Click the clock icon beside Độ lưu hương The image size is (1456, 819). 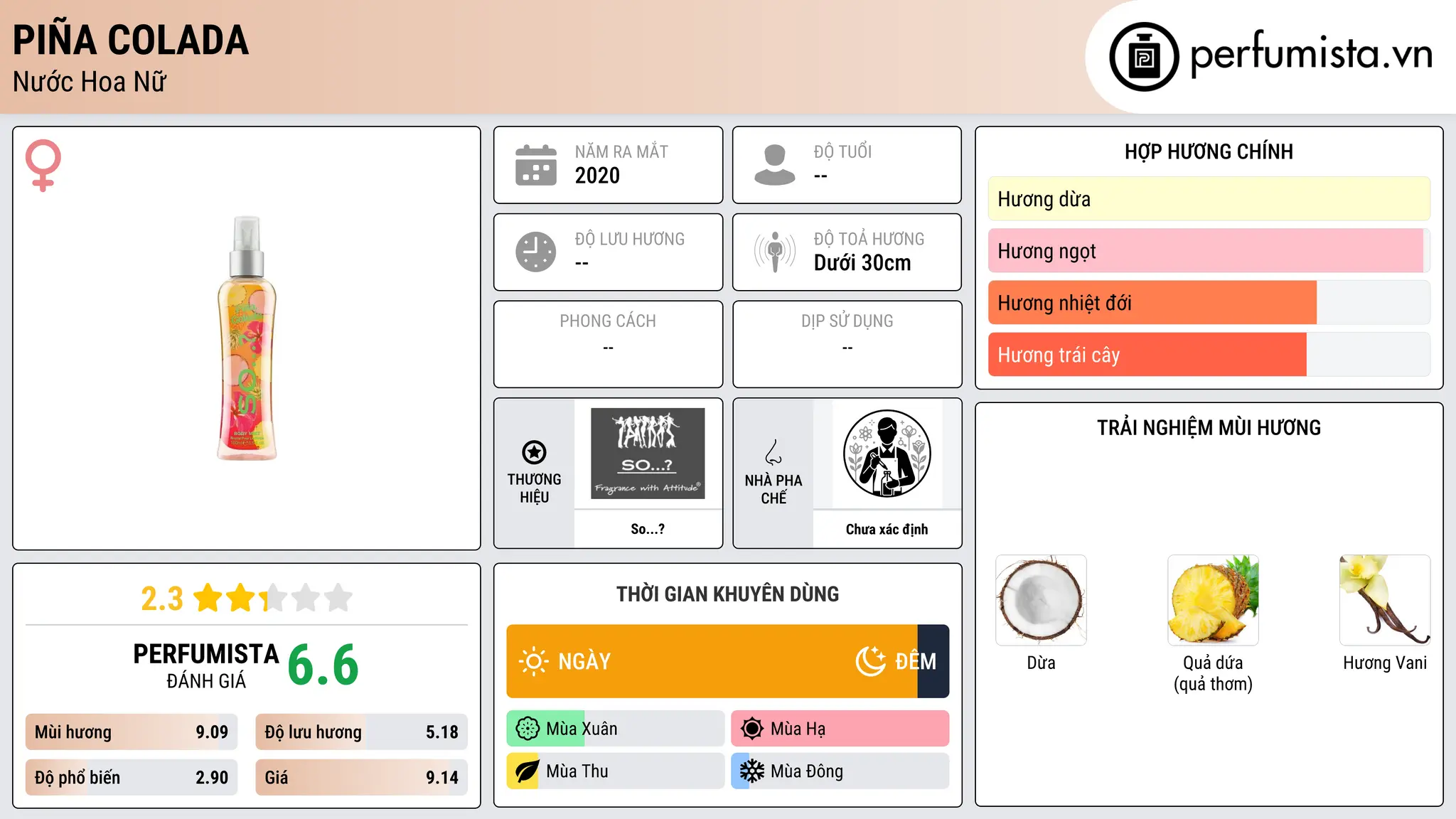pyautogui.click(x=536, y=252)
